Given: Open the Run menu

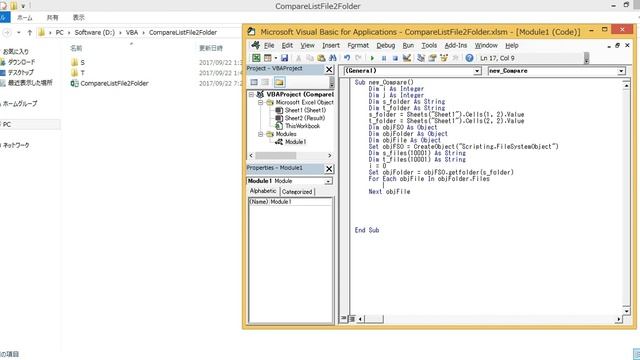Looking at the screenshot, I should (408, 45).
